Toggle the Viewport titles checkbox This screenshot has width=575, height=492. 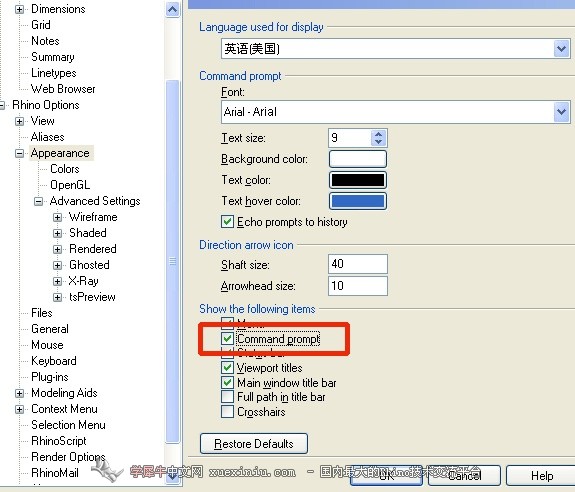pyautogui.click(x=227, y=367)
